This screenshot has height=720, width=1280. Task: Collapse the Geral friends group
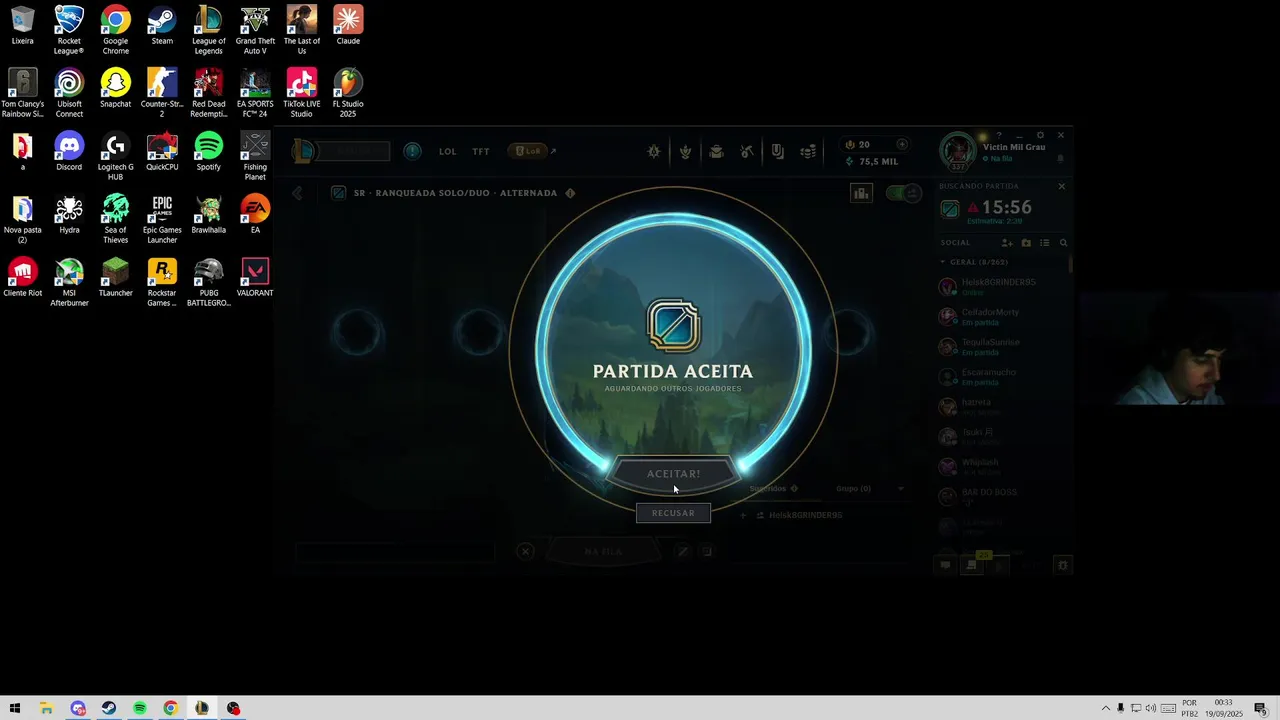point(942,262)
